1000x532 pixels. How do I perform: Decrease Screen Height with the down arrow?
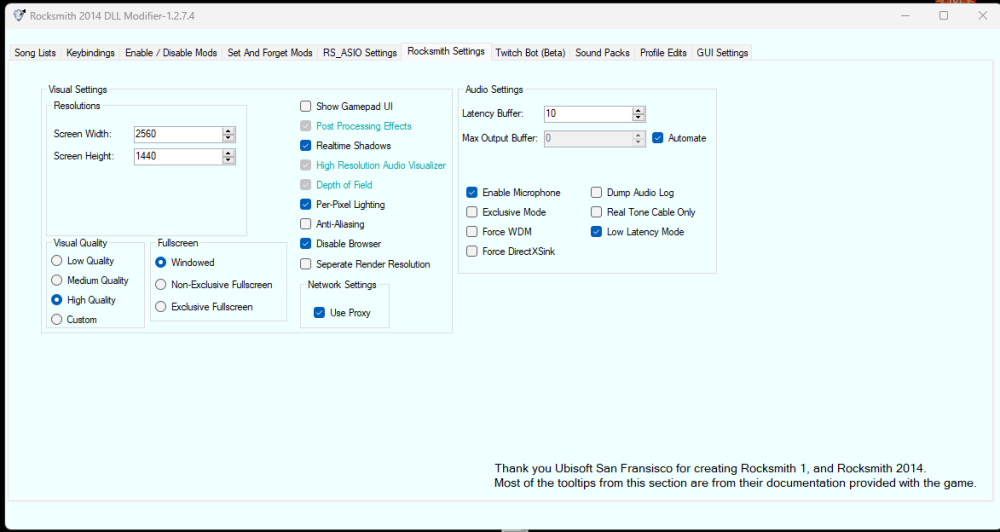228,160
